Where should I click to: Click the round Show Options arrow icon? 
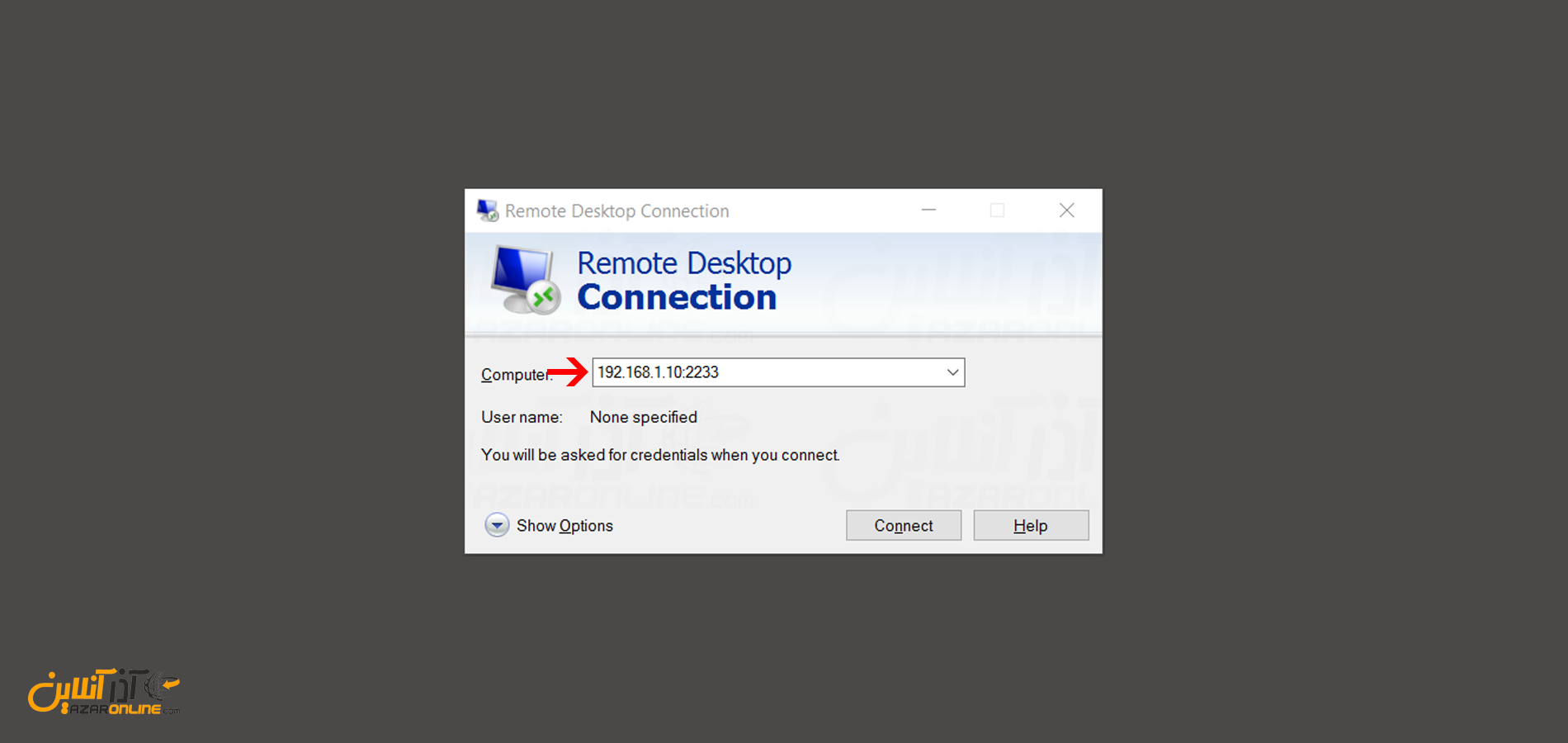point(497,525)
